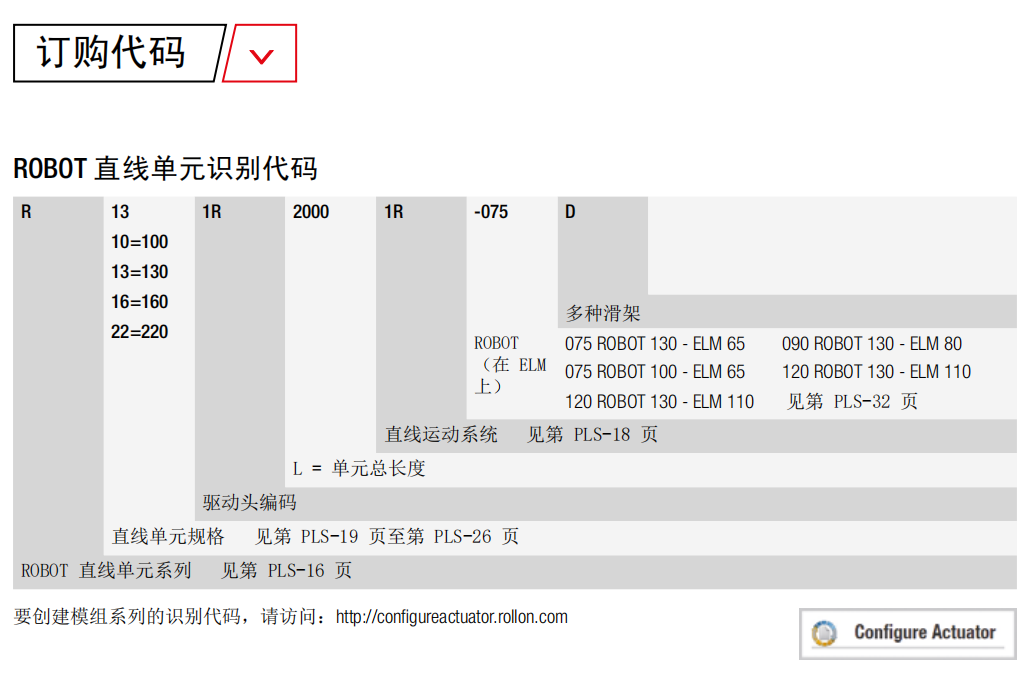Open the configureactuator.rollon.com link
The width and height of the screenshot is (1031, 690).
pos(452,617)
